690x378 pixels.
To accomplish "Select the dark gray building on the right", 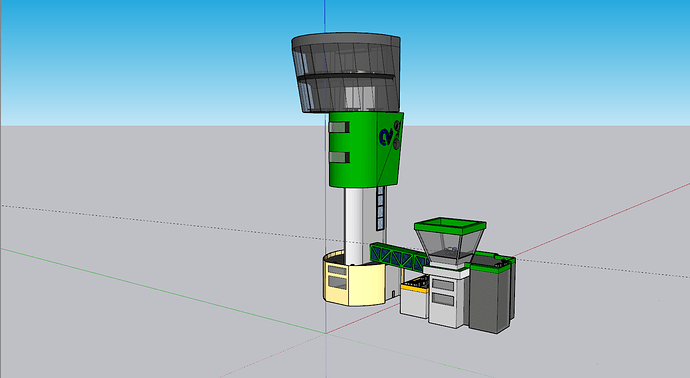I will (x=492, y=295).
